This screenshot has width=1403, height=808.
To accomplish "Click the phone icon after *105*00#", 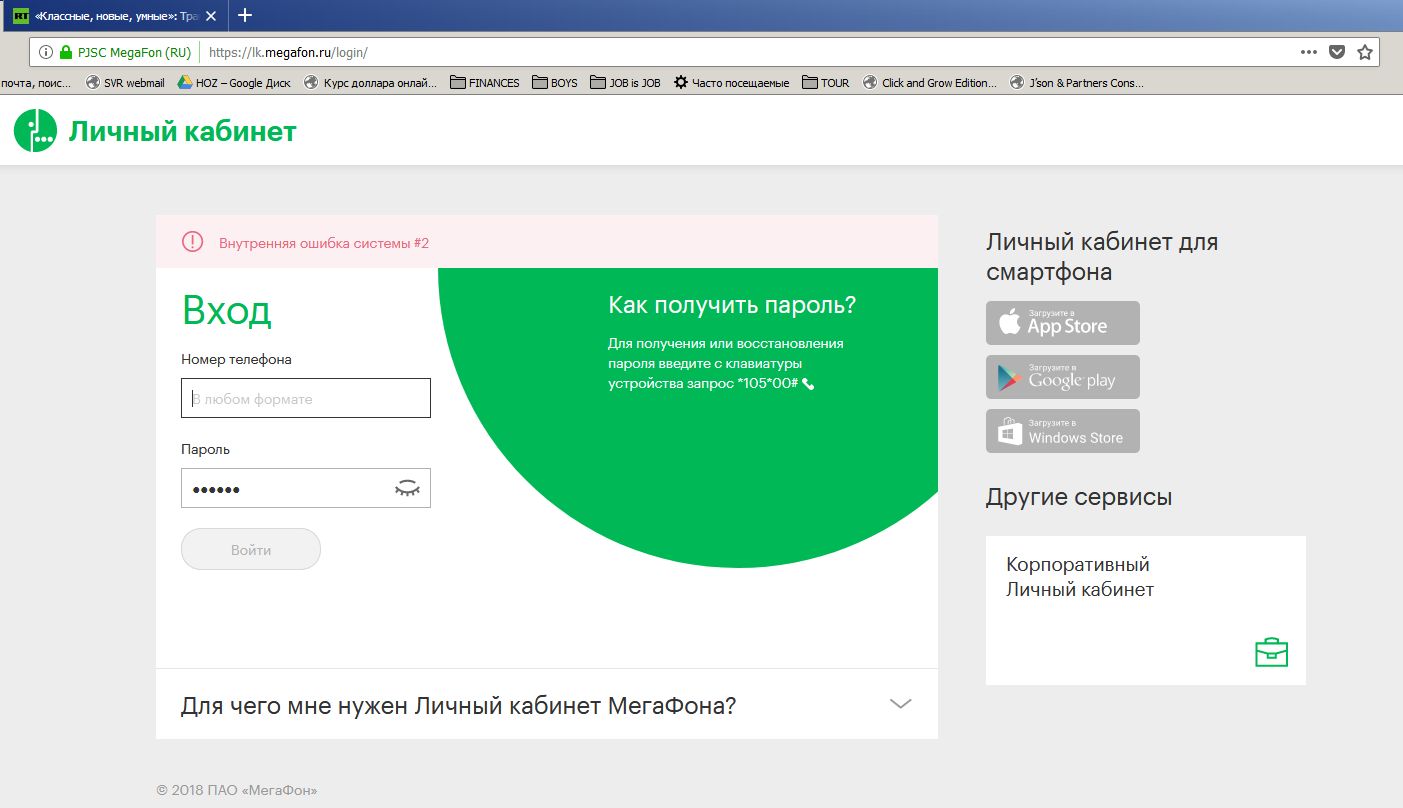I will 808,384.
